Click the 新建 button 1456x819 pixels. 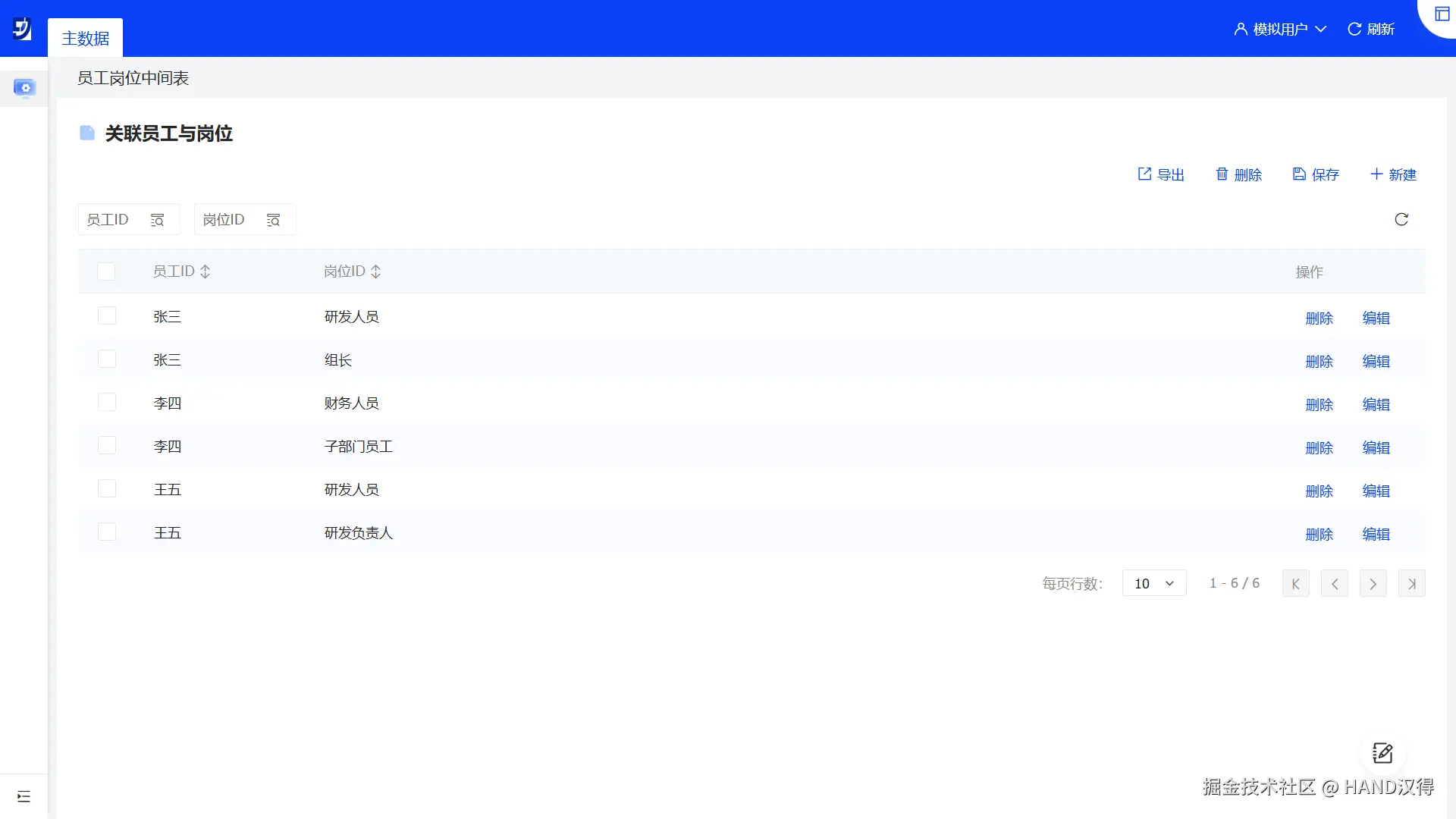[1393, 174]
